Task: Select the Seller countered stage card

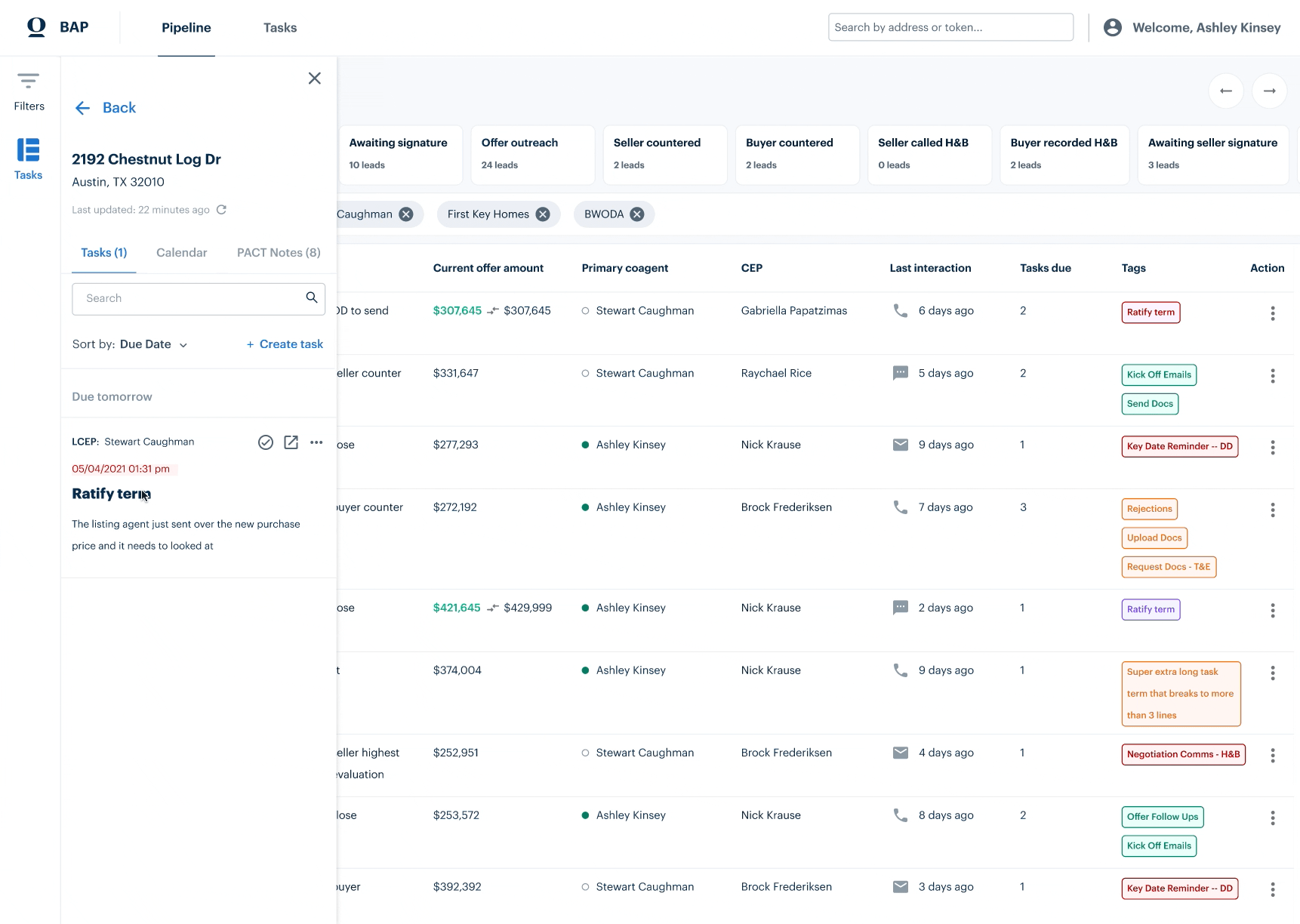Action: coord(665,155)
